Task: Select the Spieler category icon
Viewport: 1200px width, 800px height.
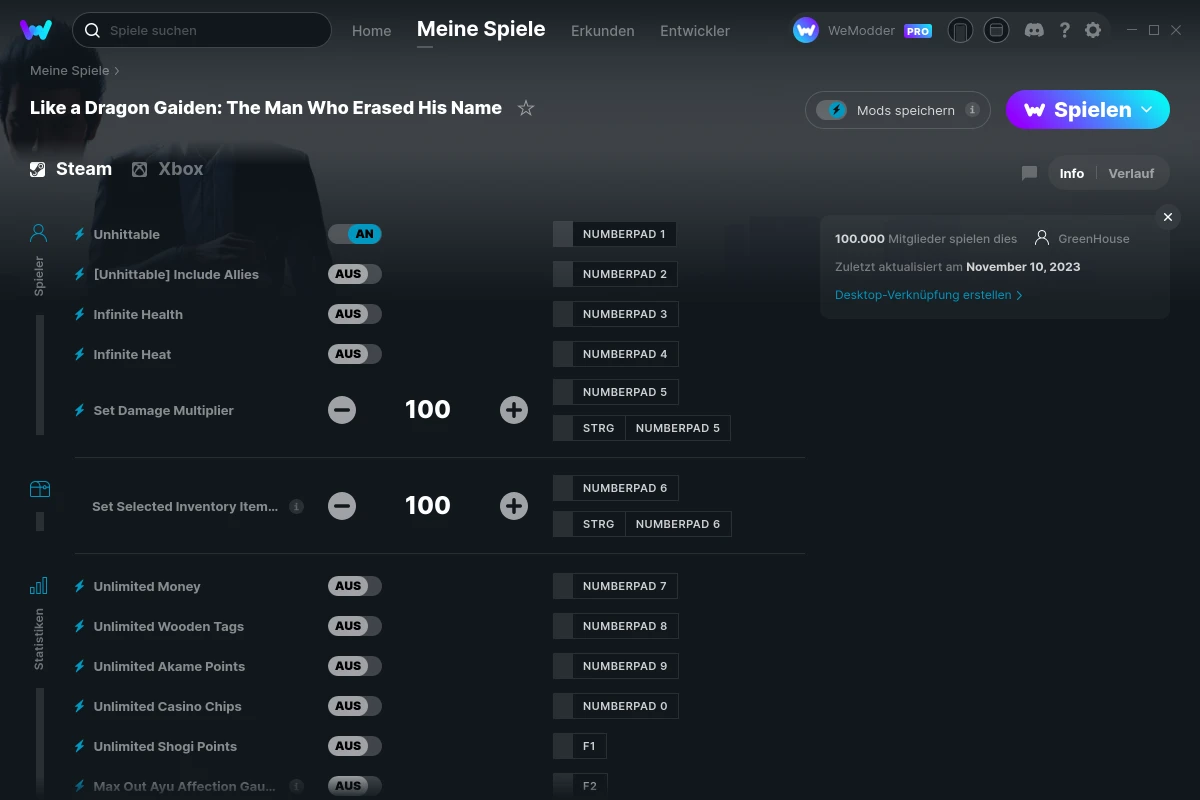Action: pos(39,234)
